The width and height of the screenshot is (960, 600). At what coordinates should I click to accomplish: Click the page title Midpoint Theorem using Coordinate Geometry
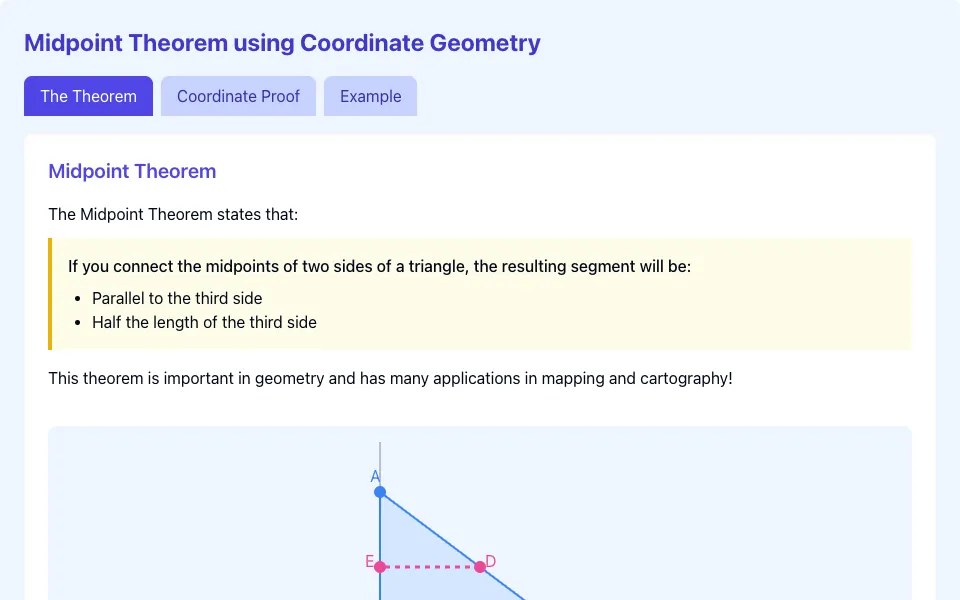point(282,43)
